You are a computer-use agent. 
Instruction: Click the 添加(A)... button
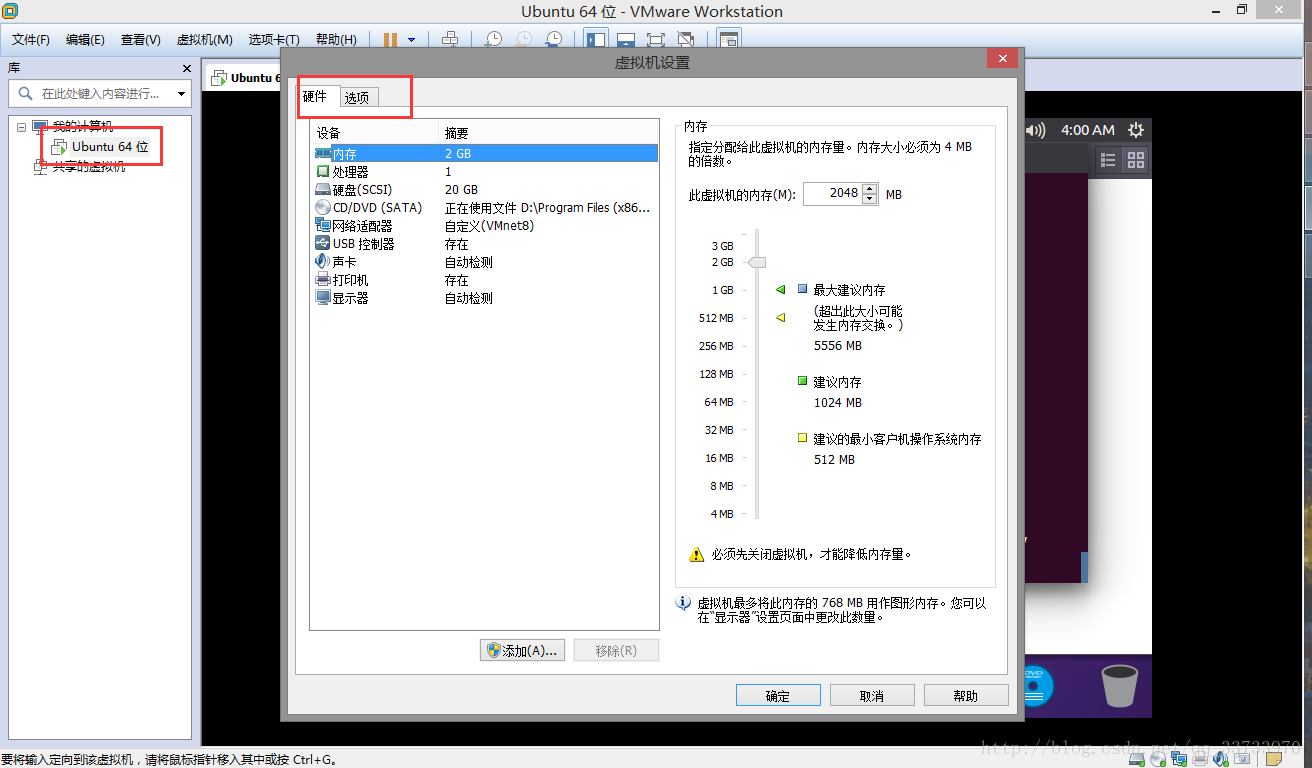pos(523,650)
